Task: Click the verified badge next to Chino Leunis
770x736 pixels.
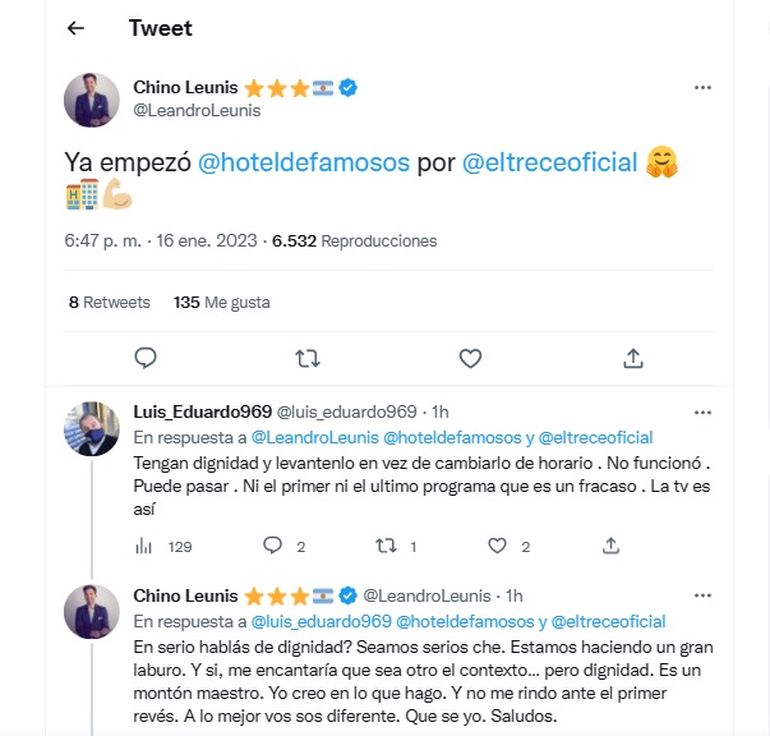Action: pyautogui.click(x=348, y=88)
